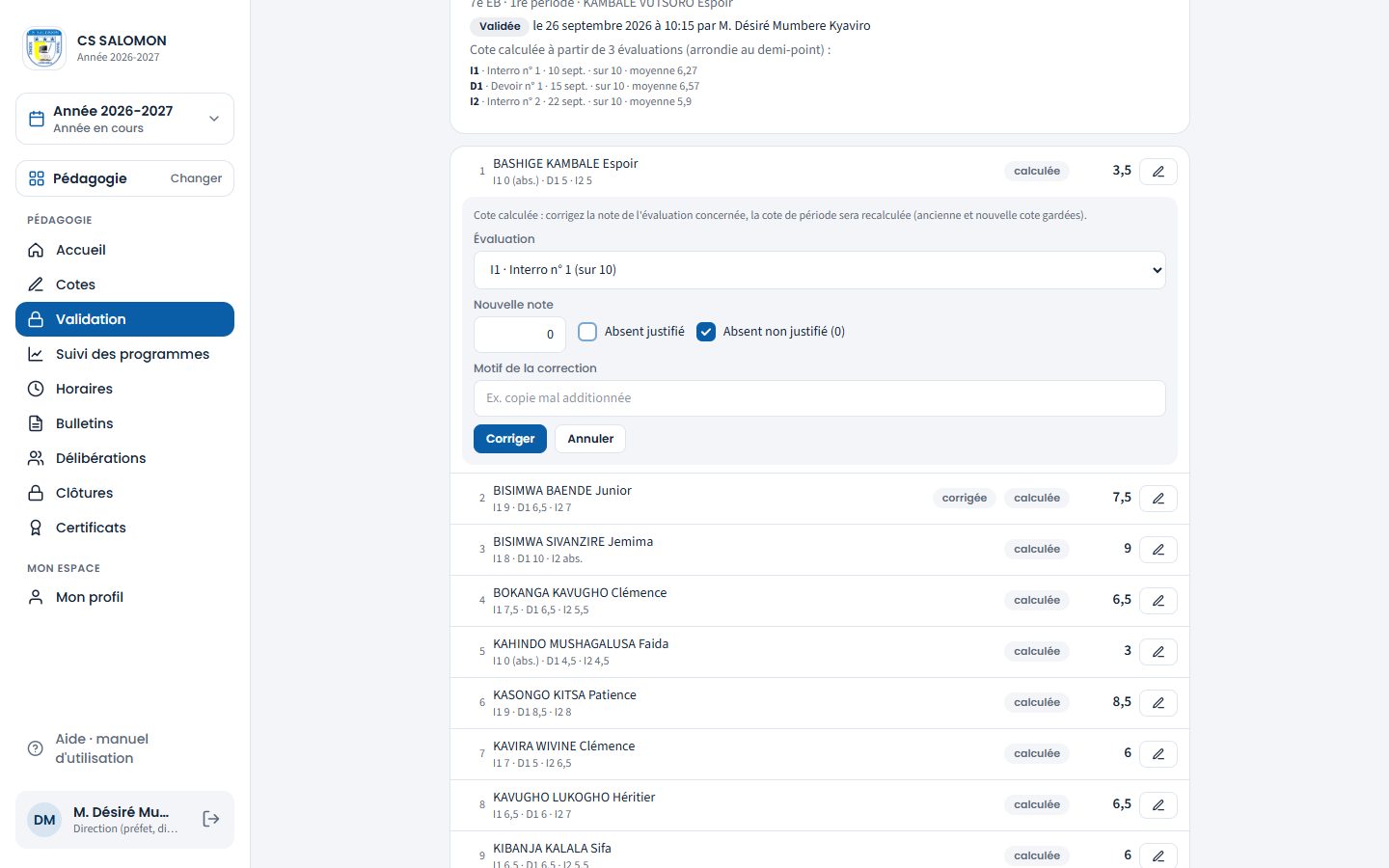Click the Validée status badge

(500, 26)
